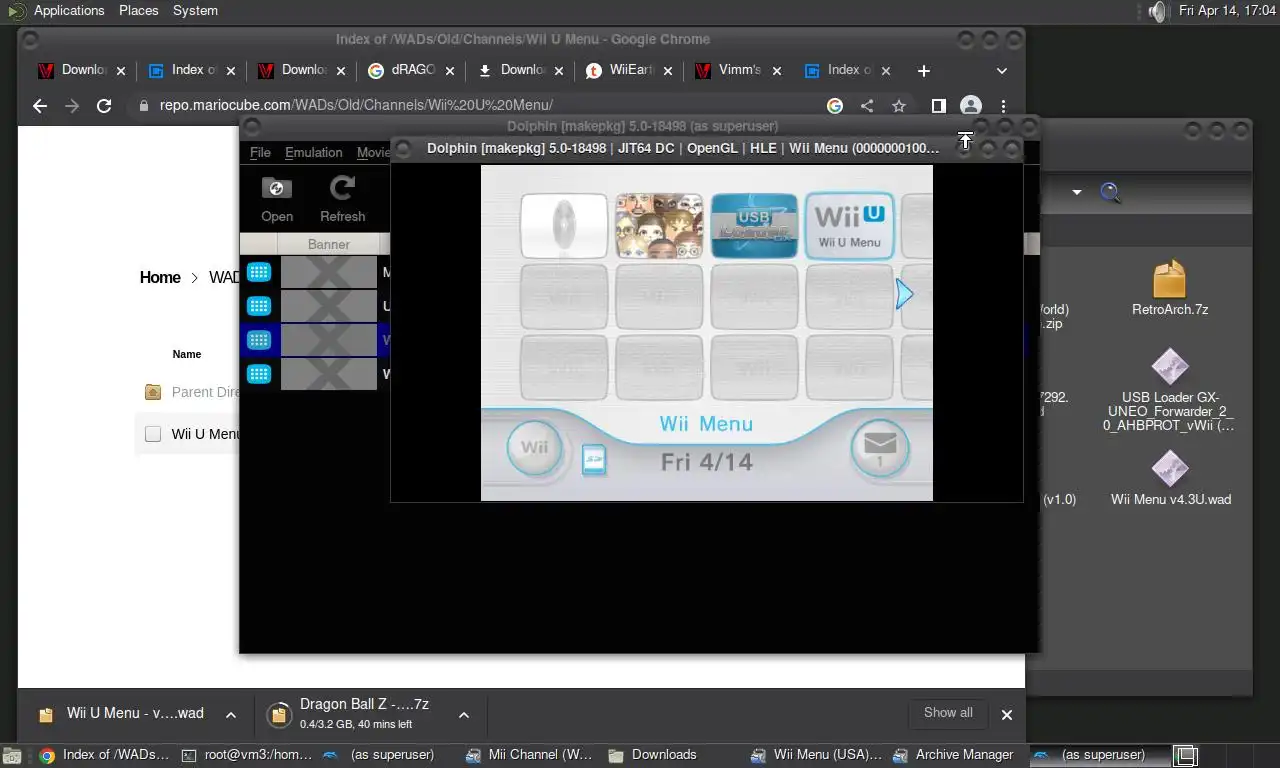Switch to the WiiEarth tab
The height and width of the screenshot is (768, 1280).
(631, 70)
